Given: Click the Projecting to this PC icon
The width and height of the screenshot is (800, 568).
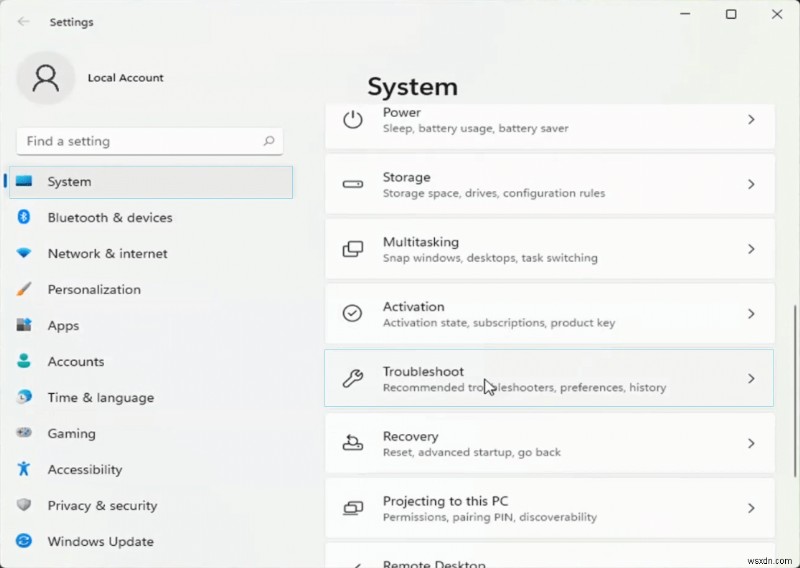Looking at the screenshot, I should (352, 508).
